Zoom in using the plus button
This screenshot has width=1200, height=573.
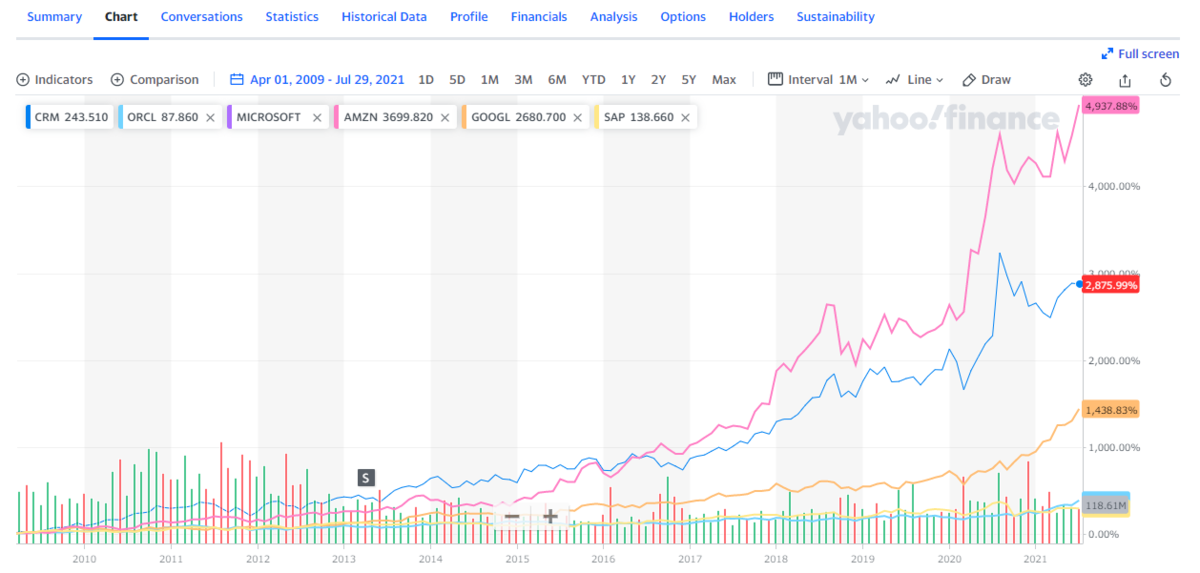pos(550,517)
